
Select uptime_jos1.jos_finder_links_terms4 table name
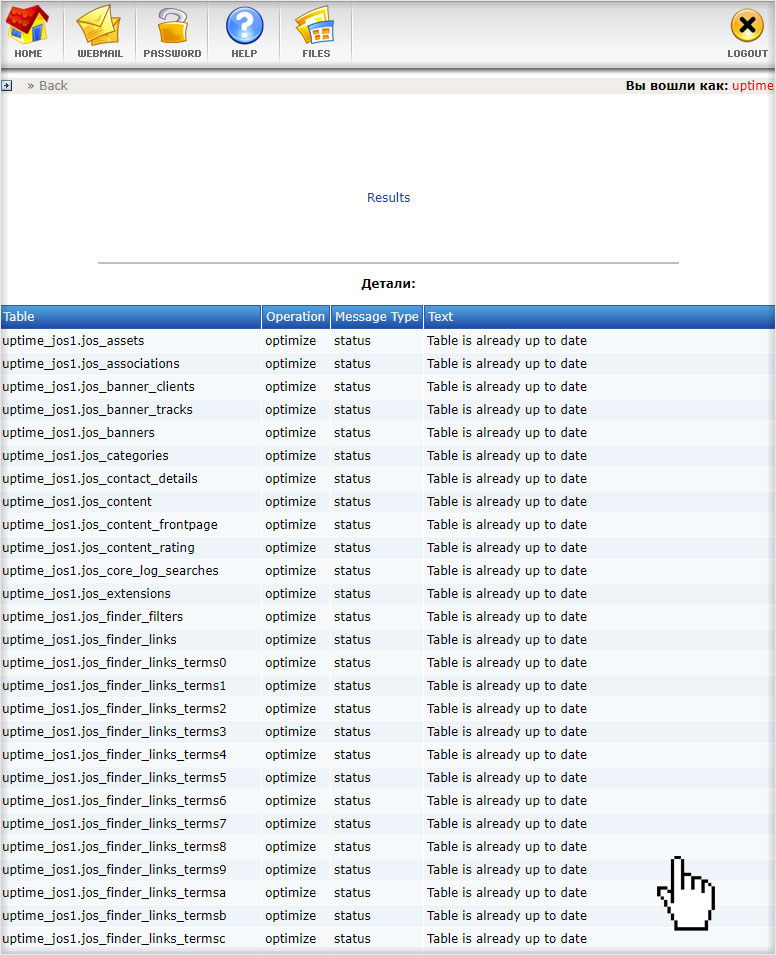click(x=114, y=755)
